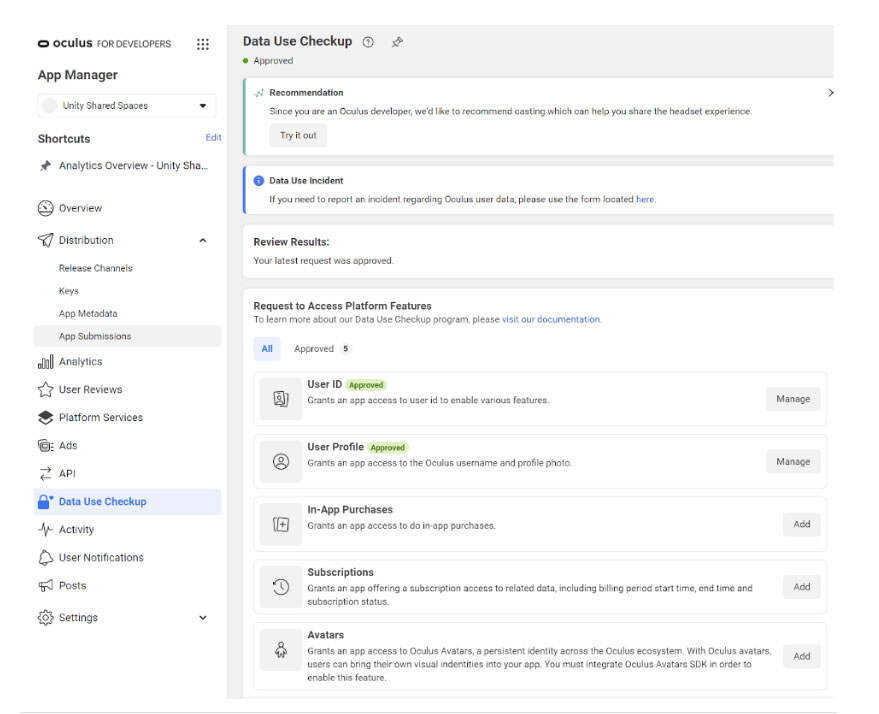Click the help icon beside Data Use Checkup
The height and width of the screenshot is (714, 879).
[368, 42]
